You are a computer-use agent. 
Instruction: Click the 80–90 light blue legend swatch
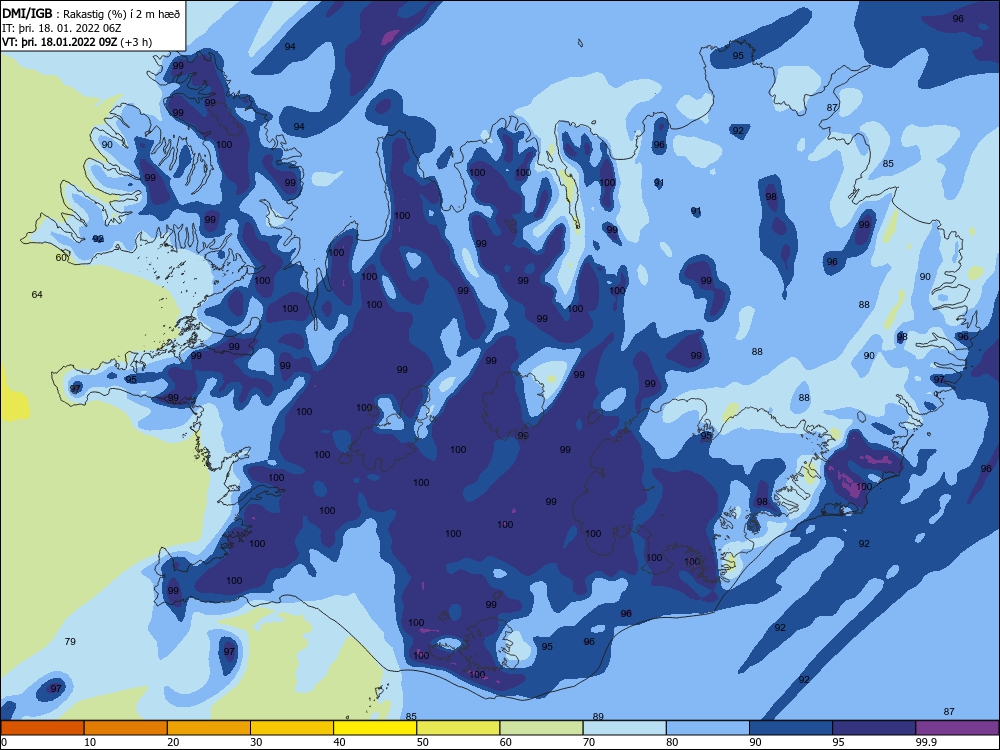[x=708, y=728]
